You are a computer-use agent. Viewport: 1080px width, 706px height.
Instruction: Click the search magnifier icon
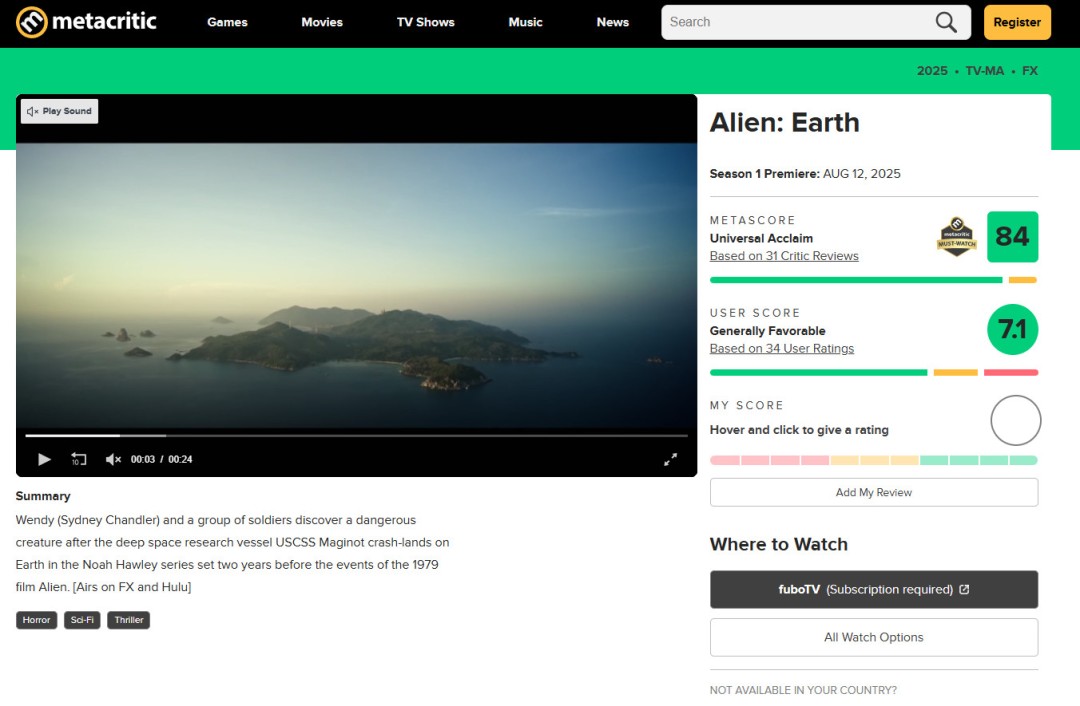click(946, 22)
